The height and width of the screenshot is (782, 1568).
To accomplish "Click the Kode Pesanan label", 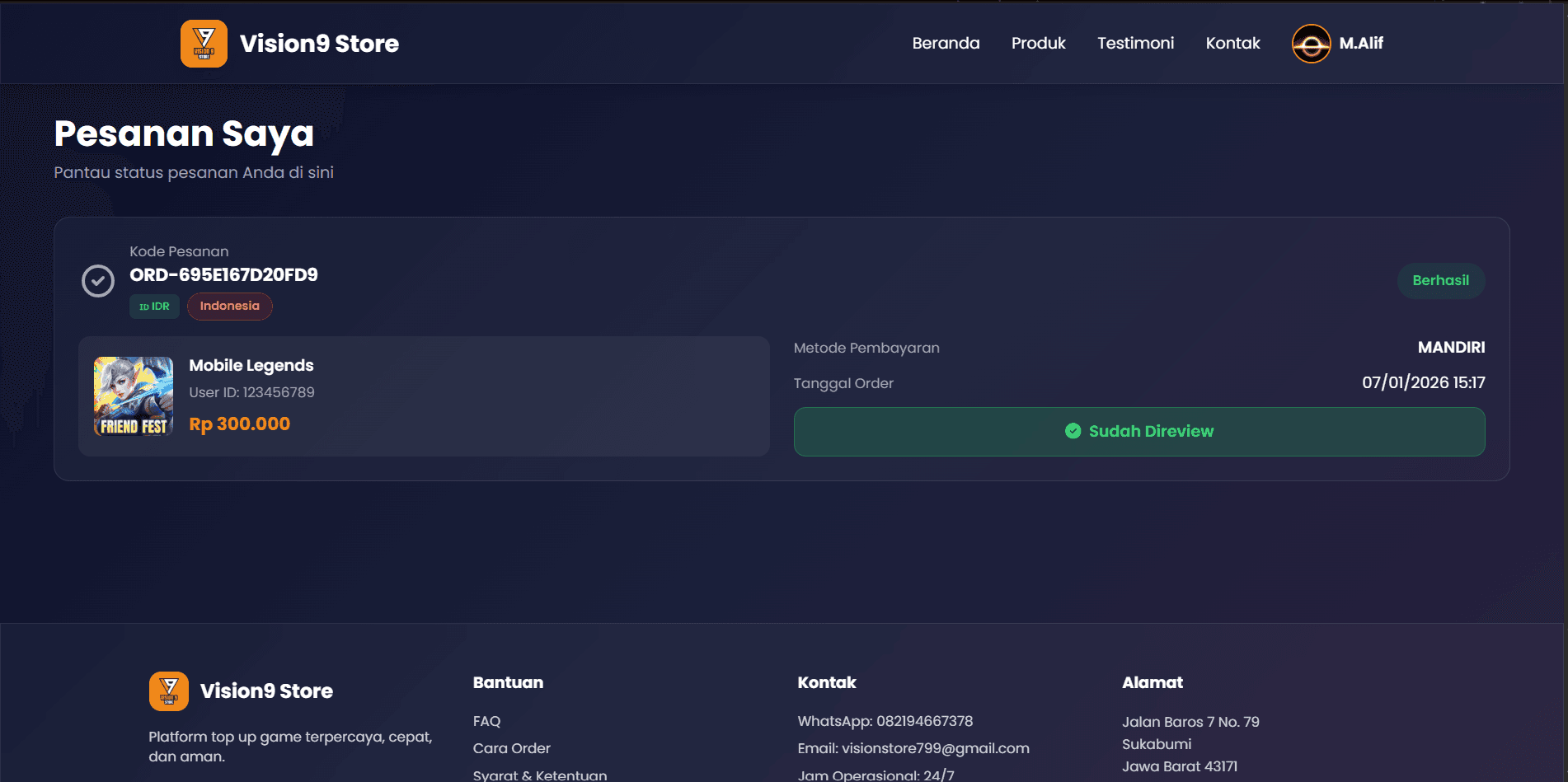I will 179,251.
